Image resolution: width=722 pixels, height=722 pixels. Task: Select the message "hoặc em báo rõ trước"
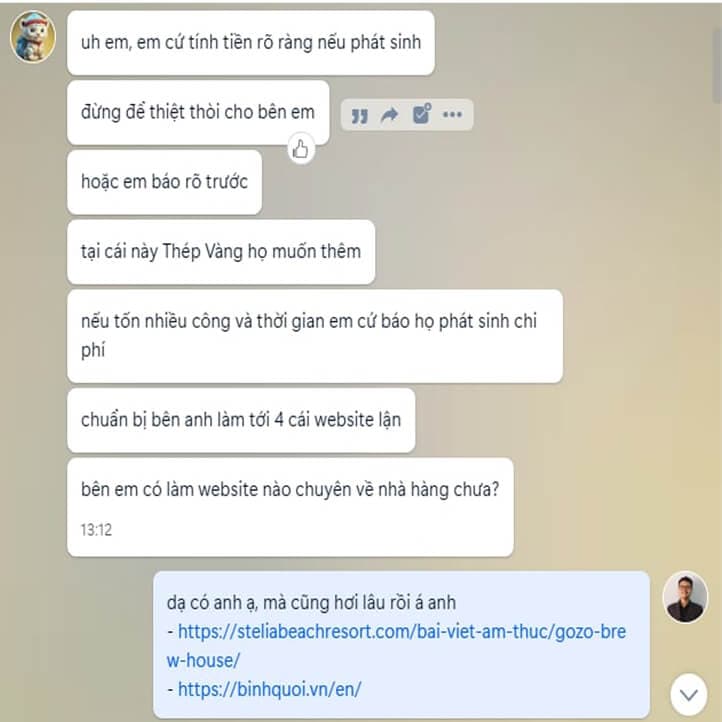tap(164, 182)
